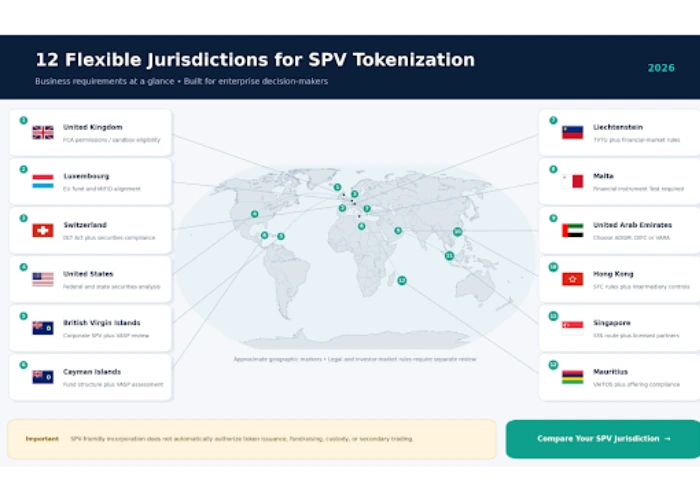The width and height of the screenshot is (700, 500).
Task: Click the Cayman Islands card title
Action: coord(92,371)
